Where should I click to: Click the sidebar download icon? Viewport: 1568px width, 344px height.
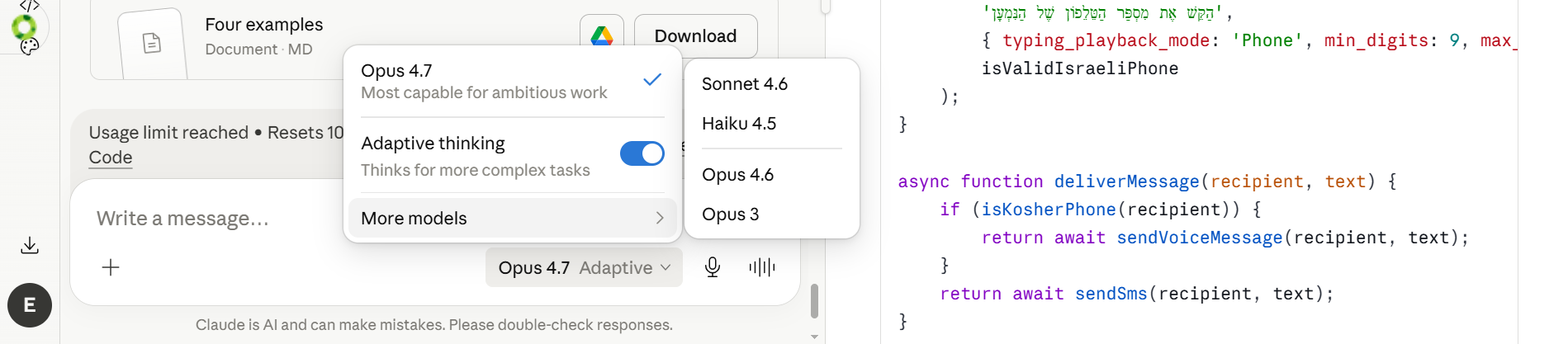(x=30, y=245)
